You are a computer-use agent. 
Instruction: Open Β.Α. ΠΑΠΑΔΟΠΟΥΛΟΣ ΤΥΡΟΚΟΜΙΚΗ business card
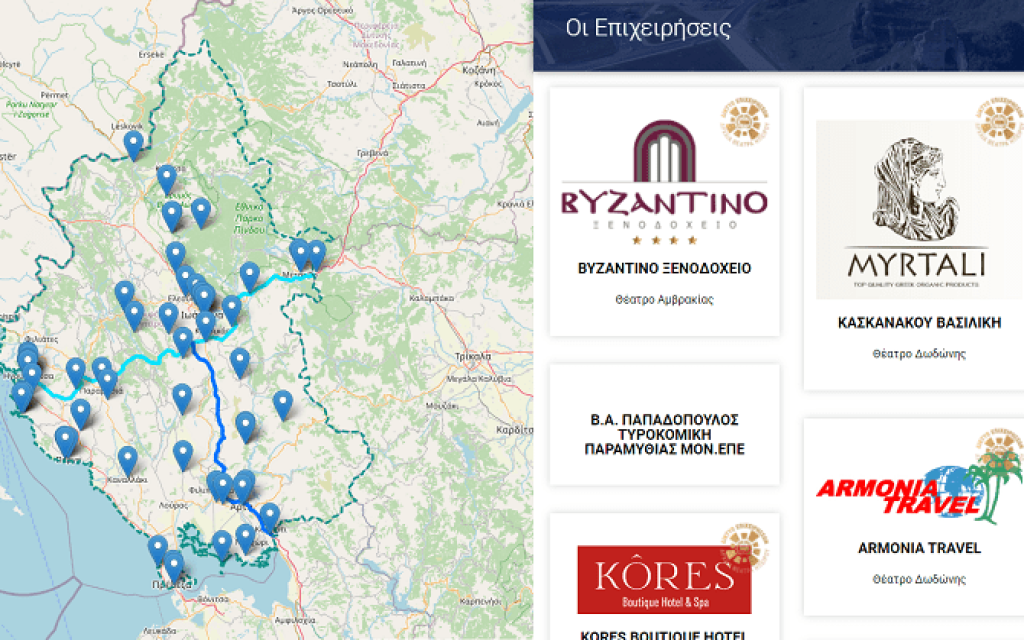[664, 434]
